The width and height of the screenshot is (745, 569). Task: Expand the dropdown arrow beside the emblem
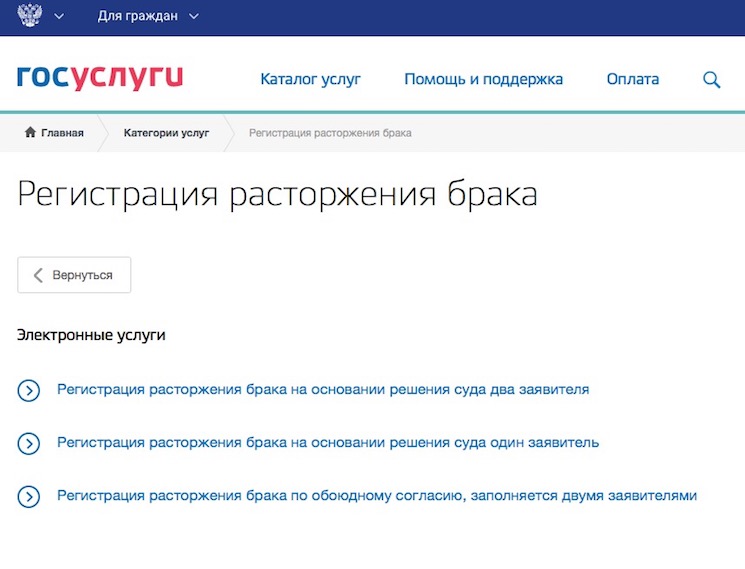pos(59,17)
